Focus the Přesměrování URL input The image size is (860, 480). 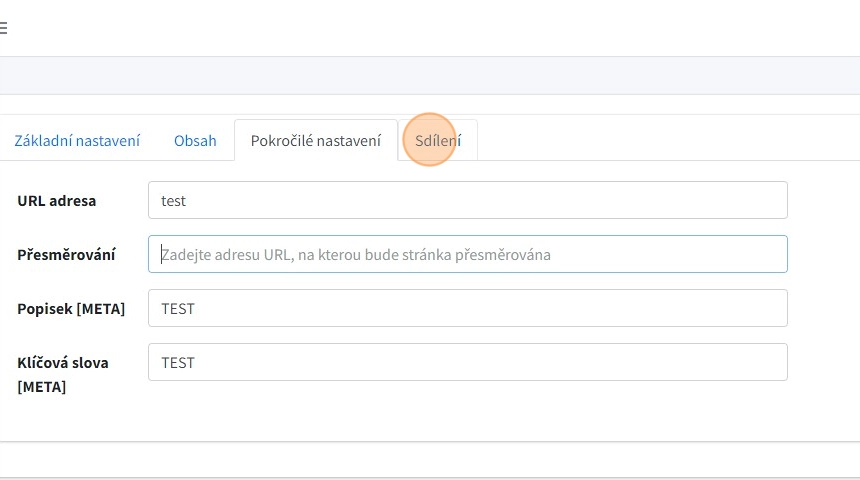point(467,254)
